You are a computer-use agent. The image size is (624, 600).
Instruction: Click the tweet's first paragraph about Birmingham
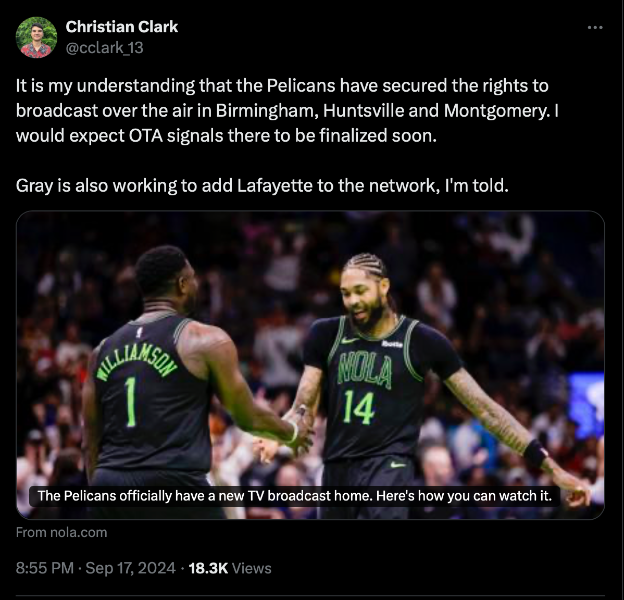click(x=287, y=111)
